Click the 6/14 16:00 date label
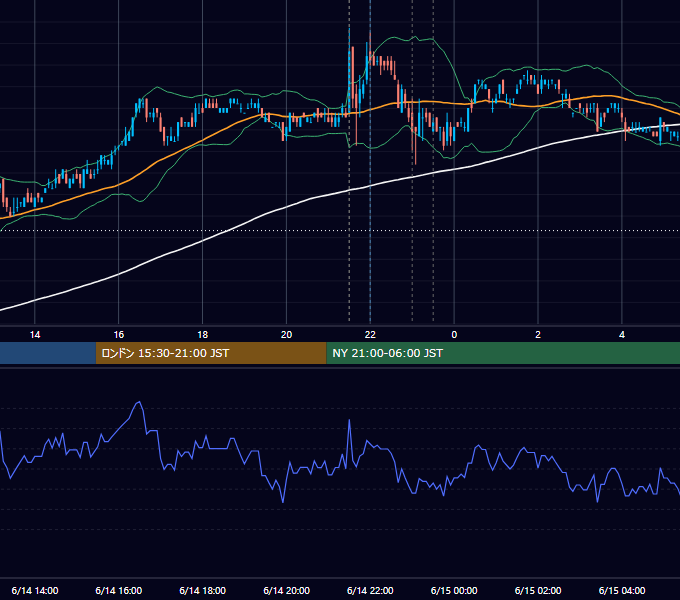680x600 pixels. [118, 590]
